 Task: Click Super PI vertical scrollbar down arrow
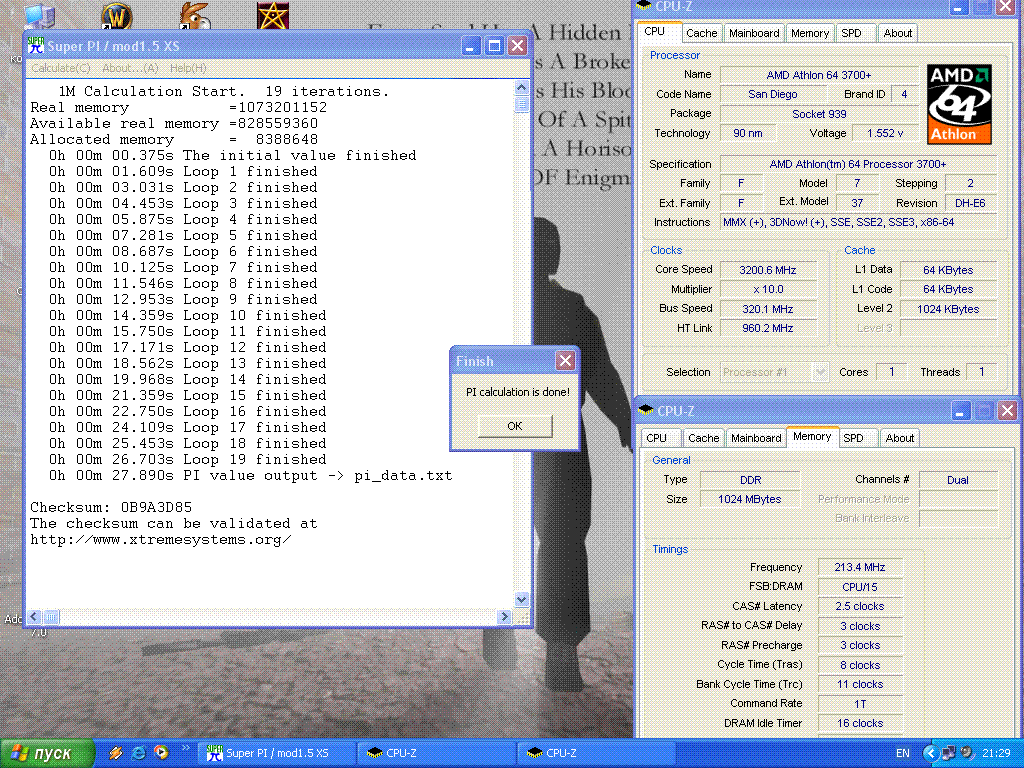coord(521,599)
